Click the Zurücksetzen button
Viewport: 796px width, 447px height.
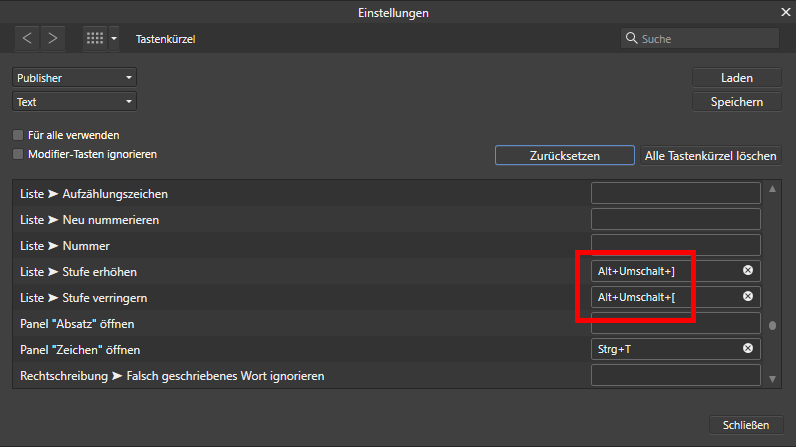[565, 155]
